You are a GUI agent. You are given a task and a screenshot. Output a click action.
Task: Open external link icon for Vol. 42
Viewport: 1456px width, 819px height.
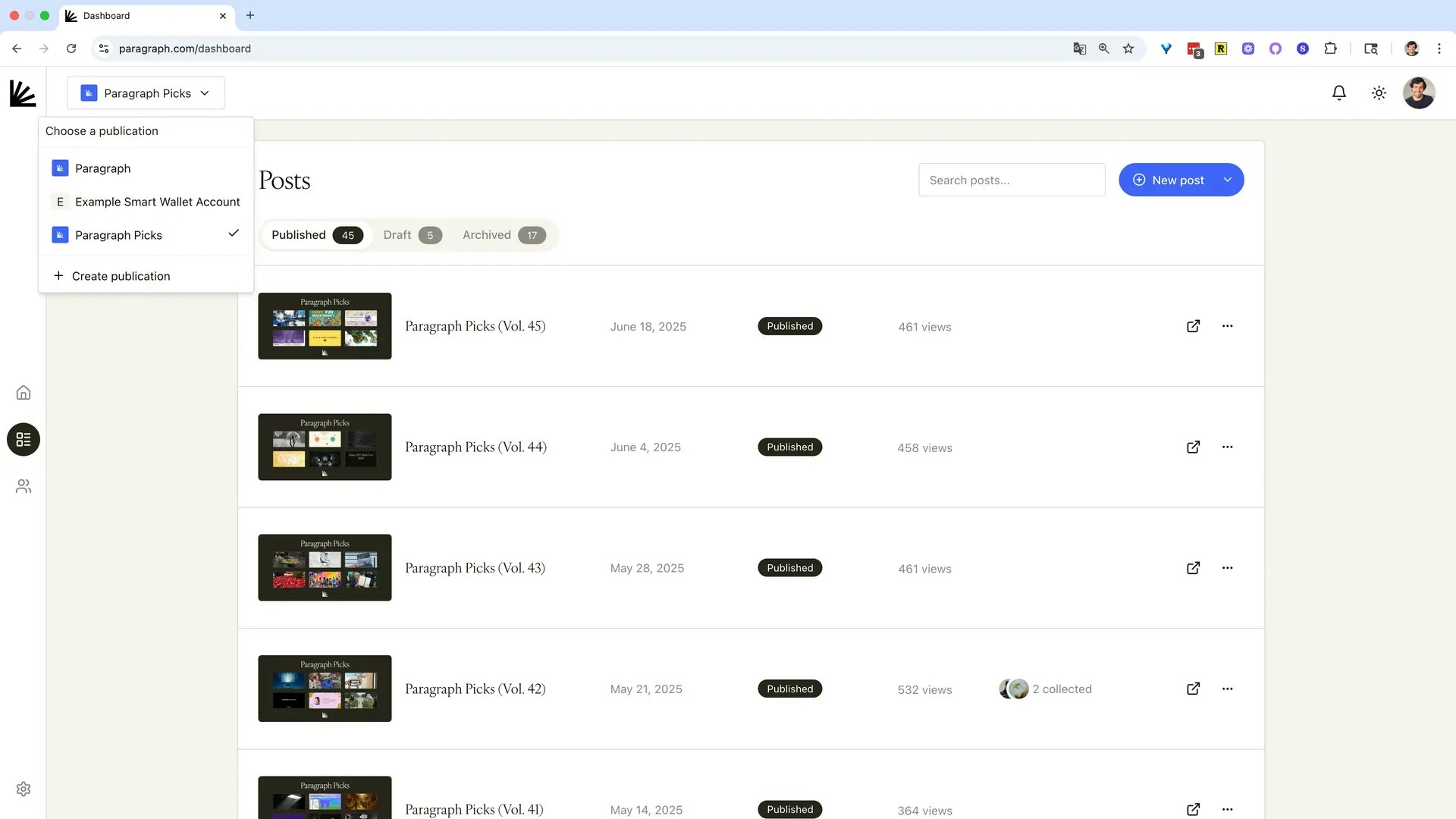pos(1193,689)
